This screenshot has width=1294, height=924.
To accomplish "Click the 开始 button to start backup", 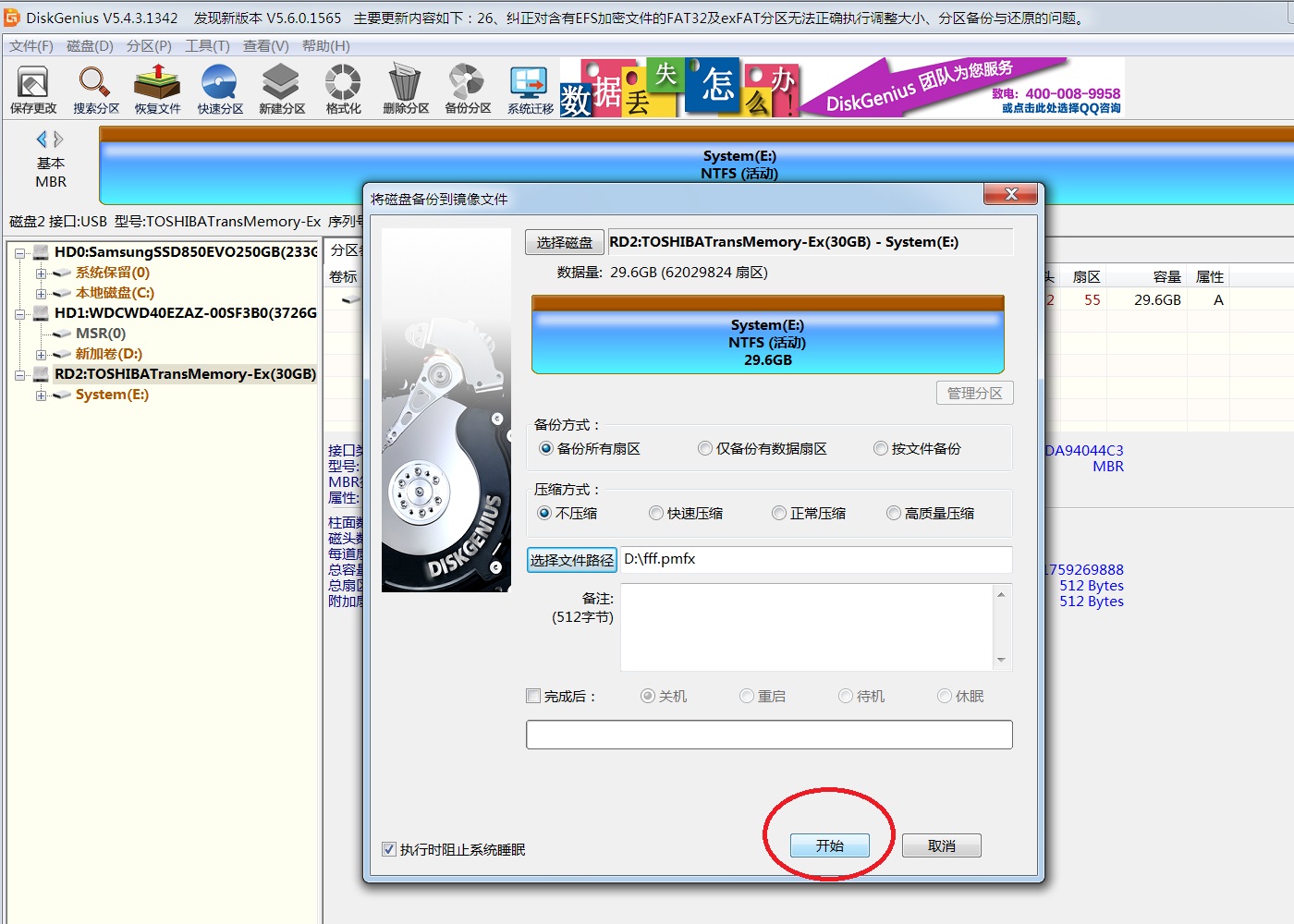I will 829,845.
